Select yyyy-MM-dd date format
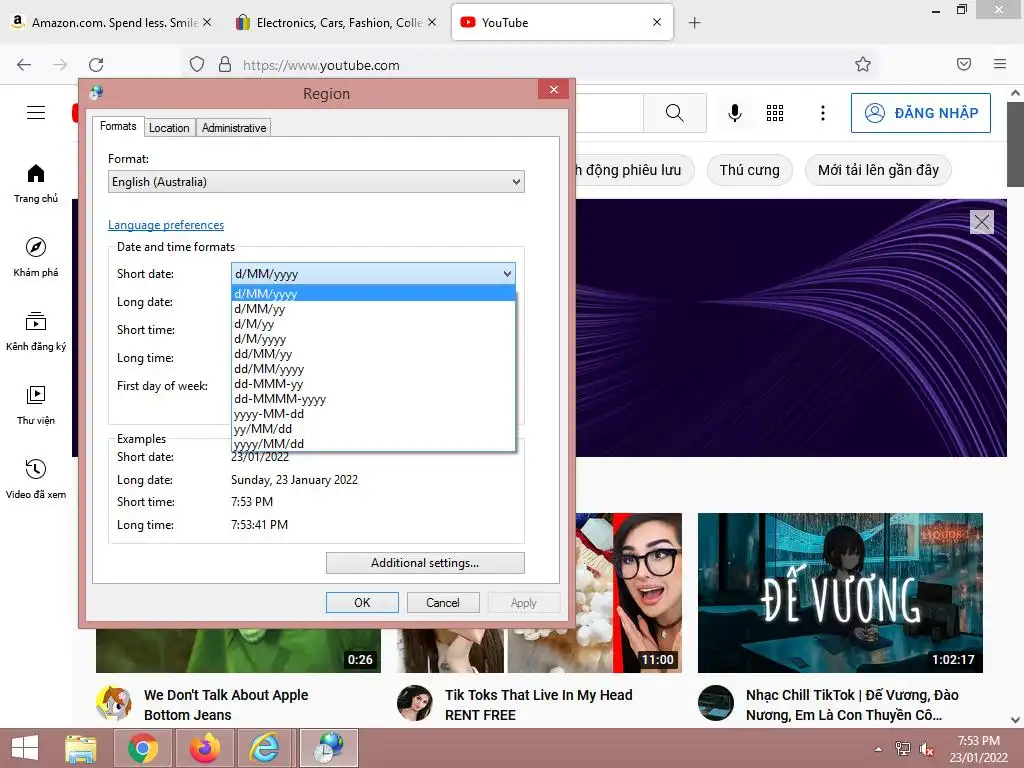1024x768 pixels. 374,414
